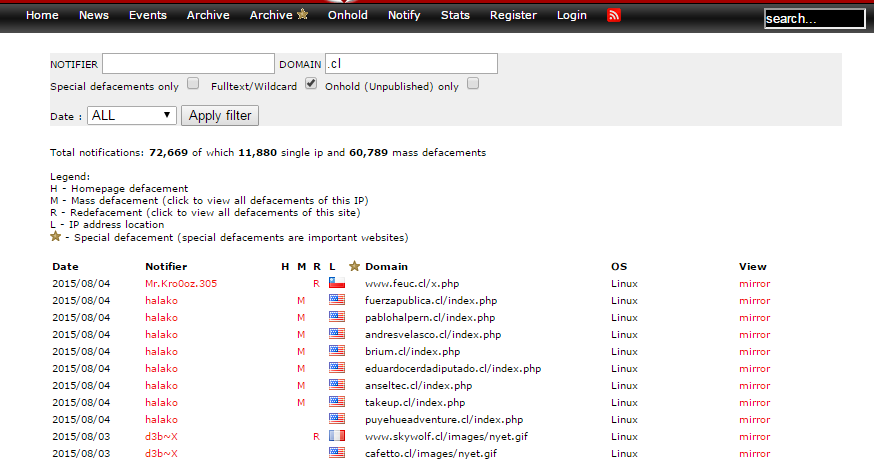Click US flag in takeup.cl row
The width and height of the screenshot is (874, 459).
tap(337, 402)
